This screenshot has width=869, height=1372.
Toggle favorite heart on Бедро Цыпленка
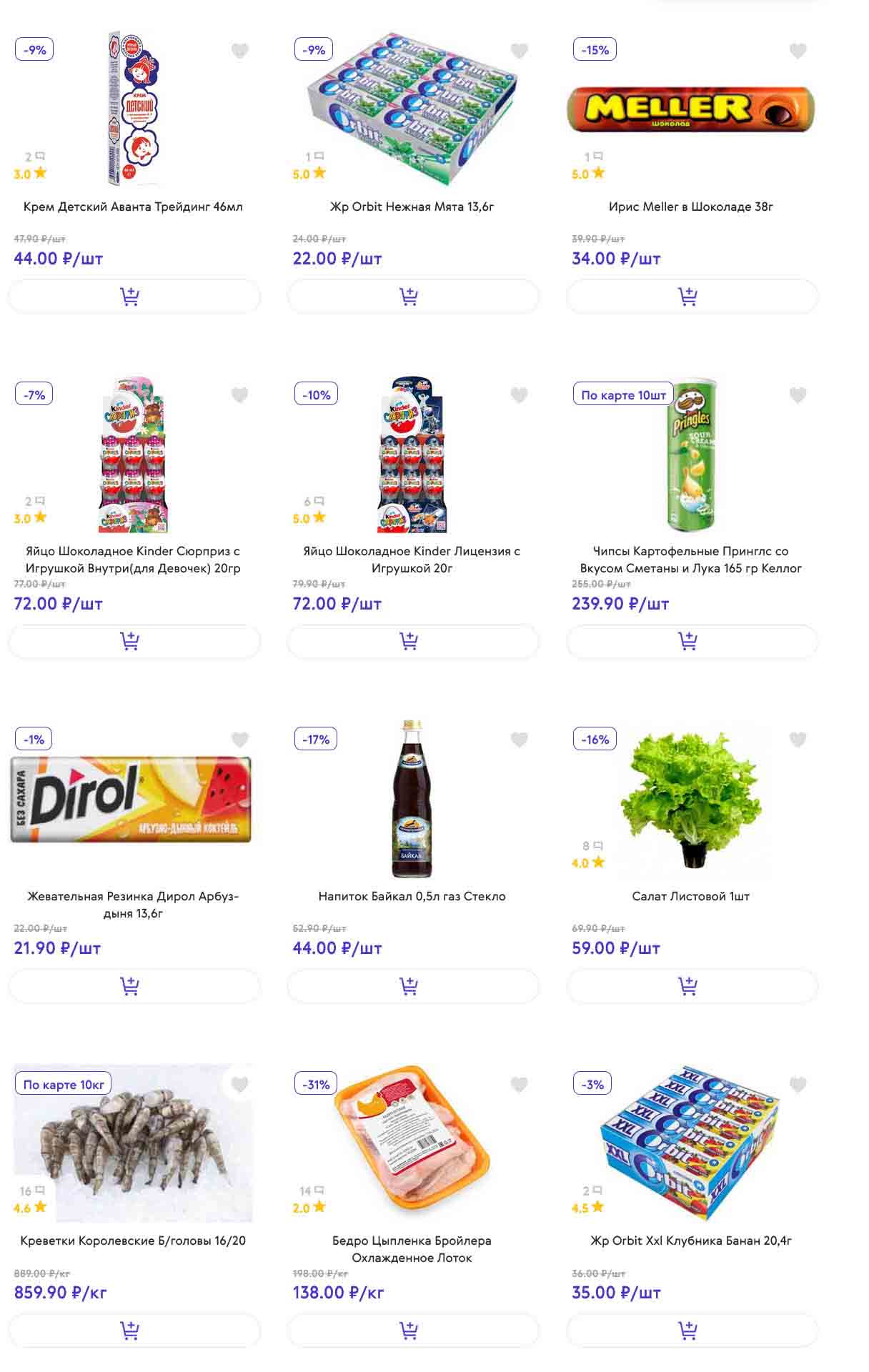coord(519,1085)
